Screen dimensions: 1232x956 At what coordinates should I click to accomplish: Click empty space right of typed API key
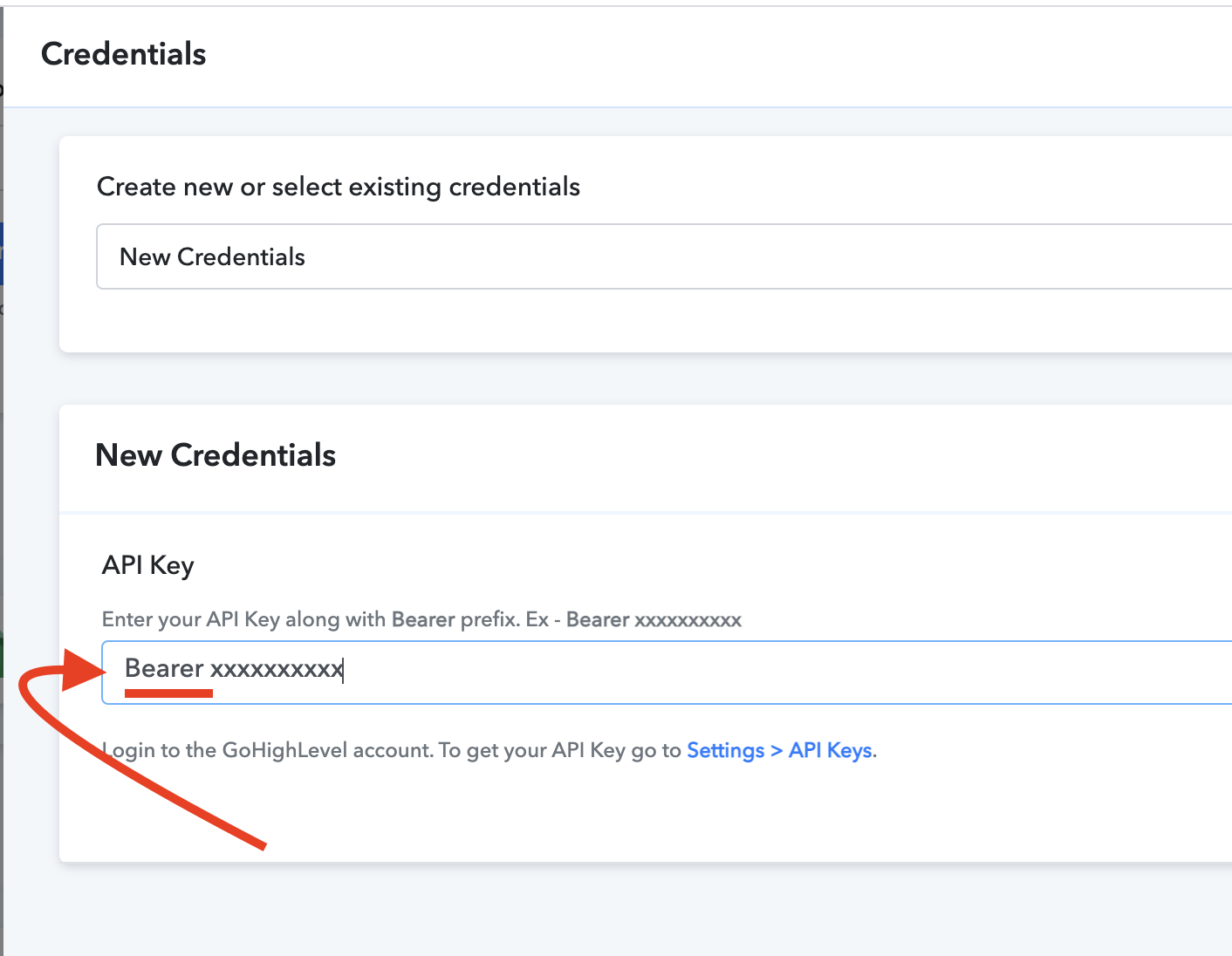pyautogui.click(x=785, y=672)
